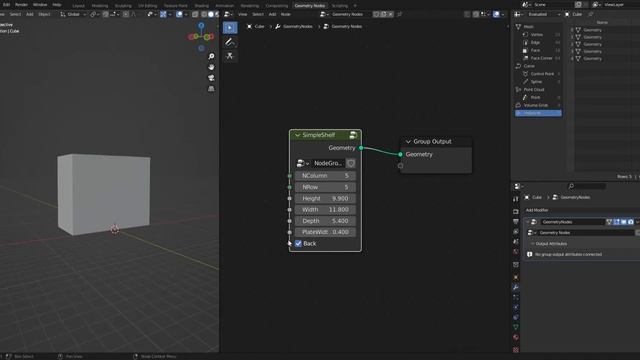This screenshot has height=360, width=640.
Task: Click Cube in node editor breadcrumb
Action: click(x=260, y=27)
